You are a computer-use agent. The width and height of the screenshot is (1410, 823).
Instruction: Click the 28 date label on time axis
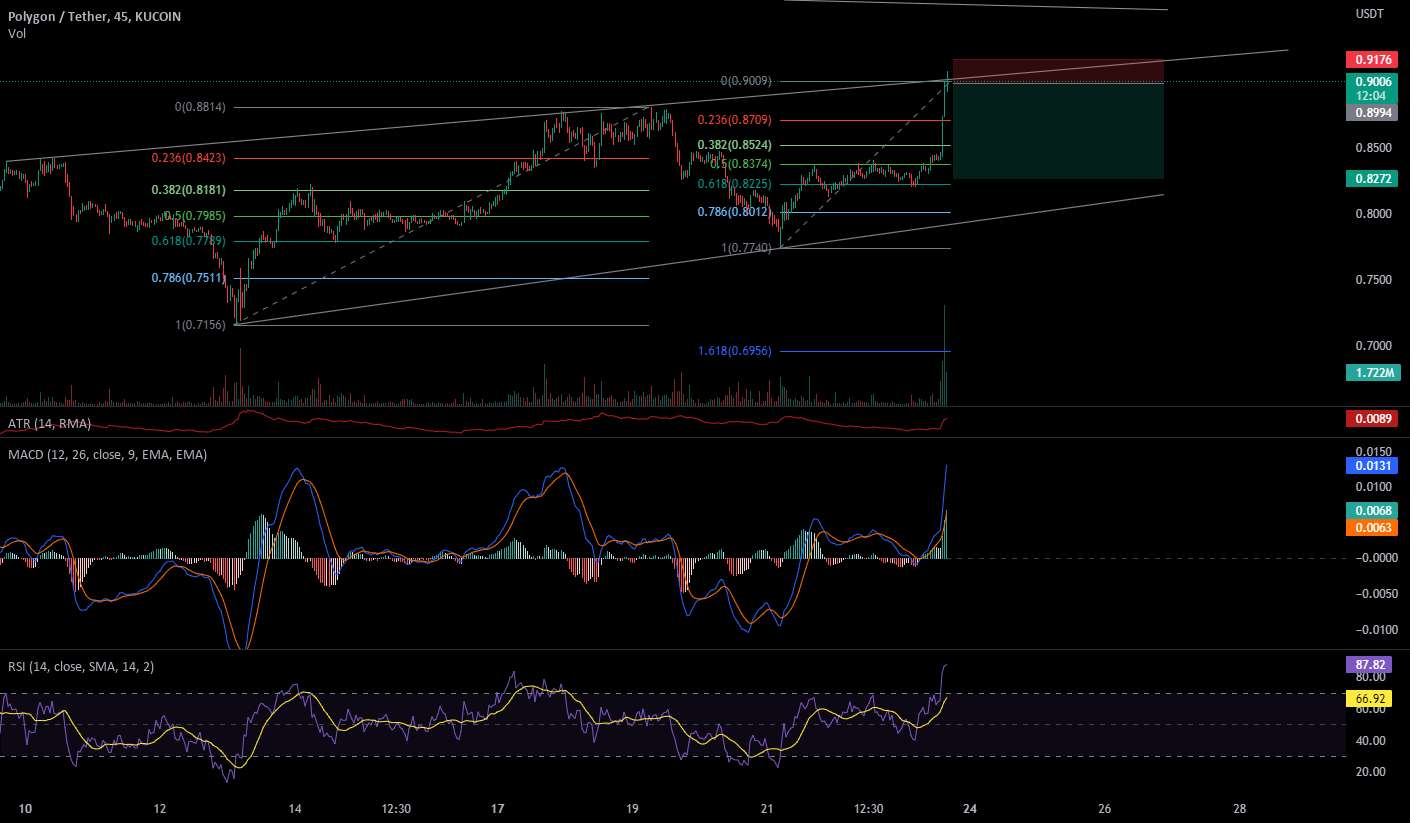1240,808
